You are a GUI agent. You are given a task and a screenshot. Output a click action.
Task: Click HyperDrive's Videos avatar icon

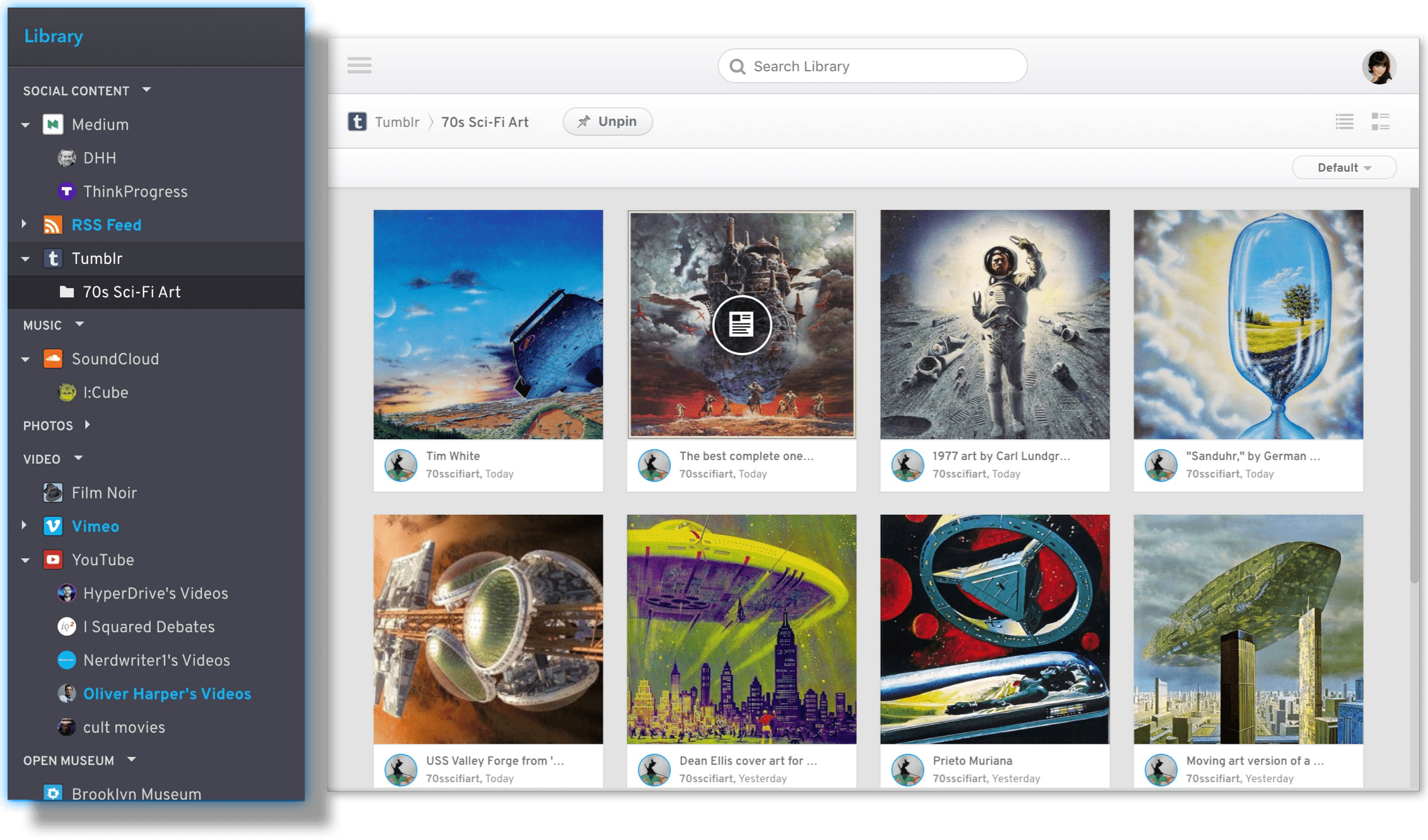pos(67,594)
